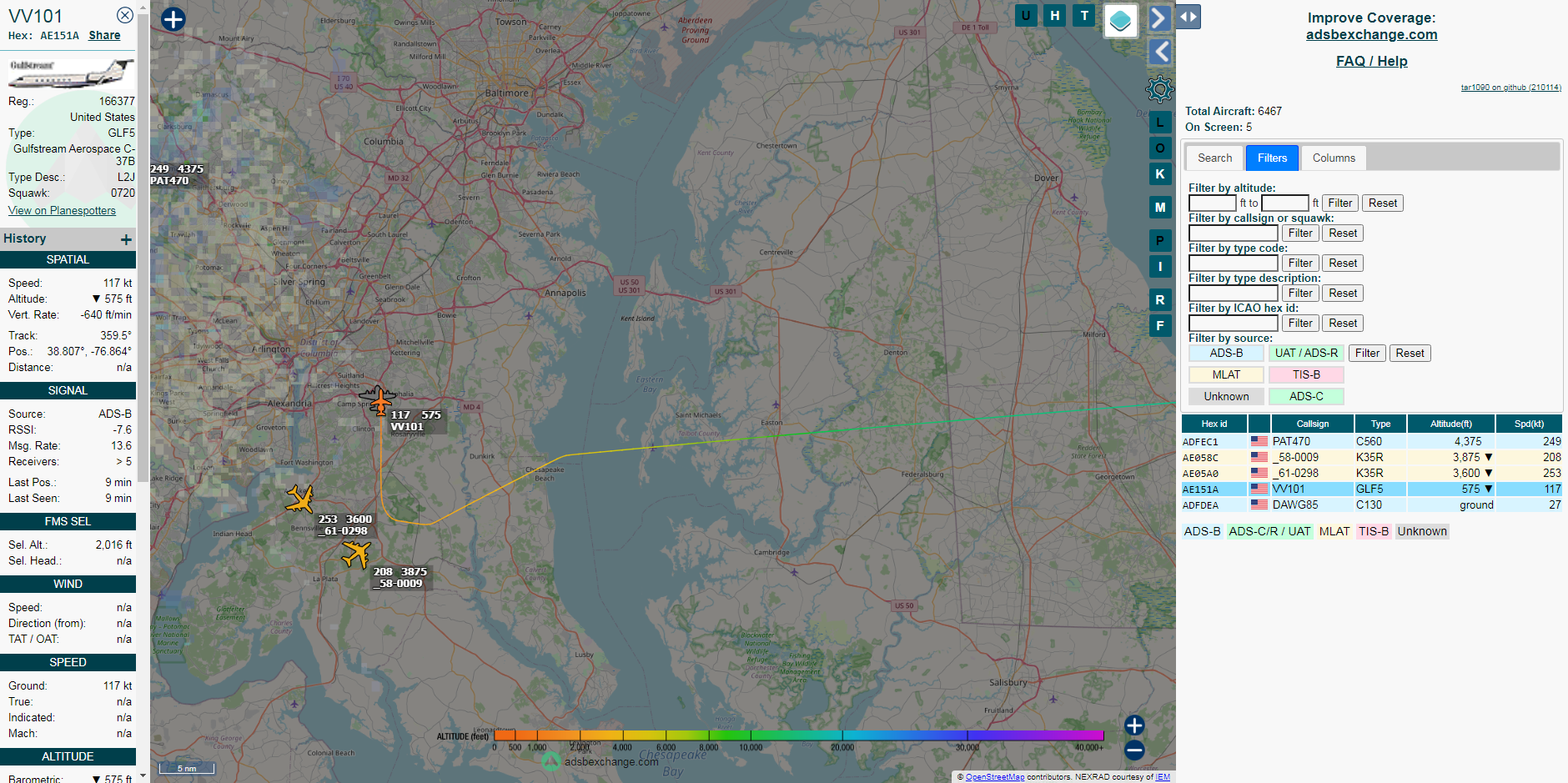The image size is (1568, 783).
Task: Toggle the T map button
Action: point(1084,15)
